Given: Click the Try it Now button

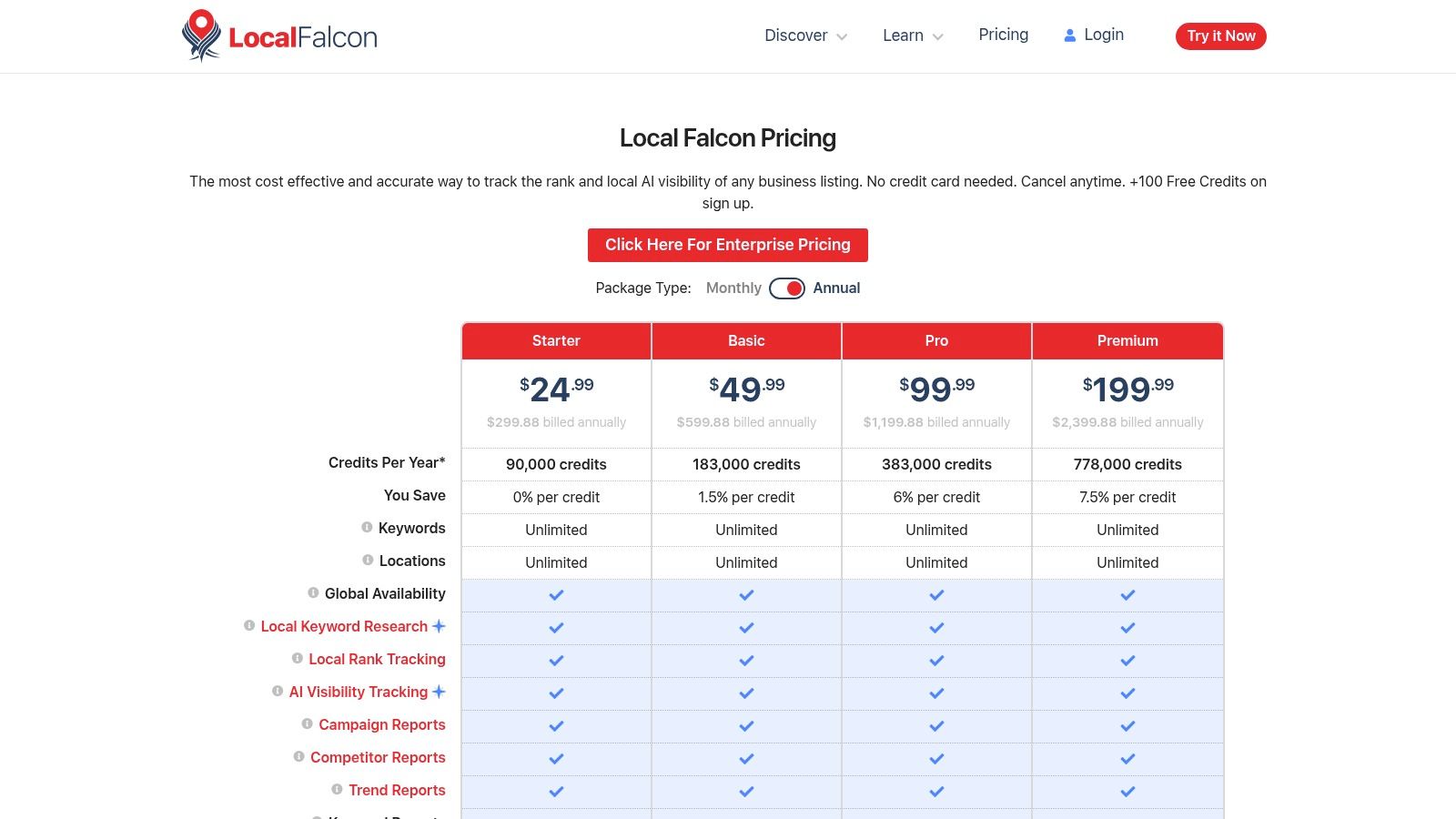Looking at the screenshot, I should tap(1220, 36).
